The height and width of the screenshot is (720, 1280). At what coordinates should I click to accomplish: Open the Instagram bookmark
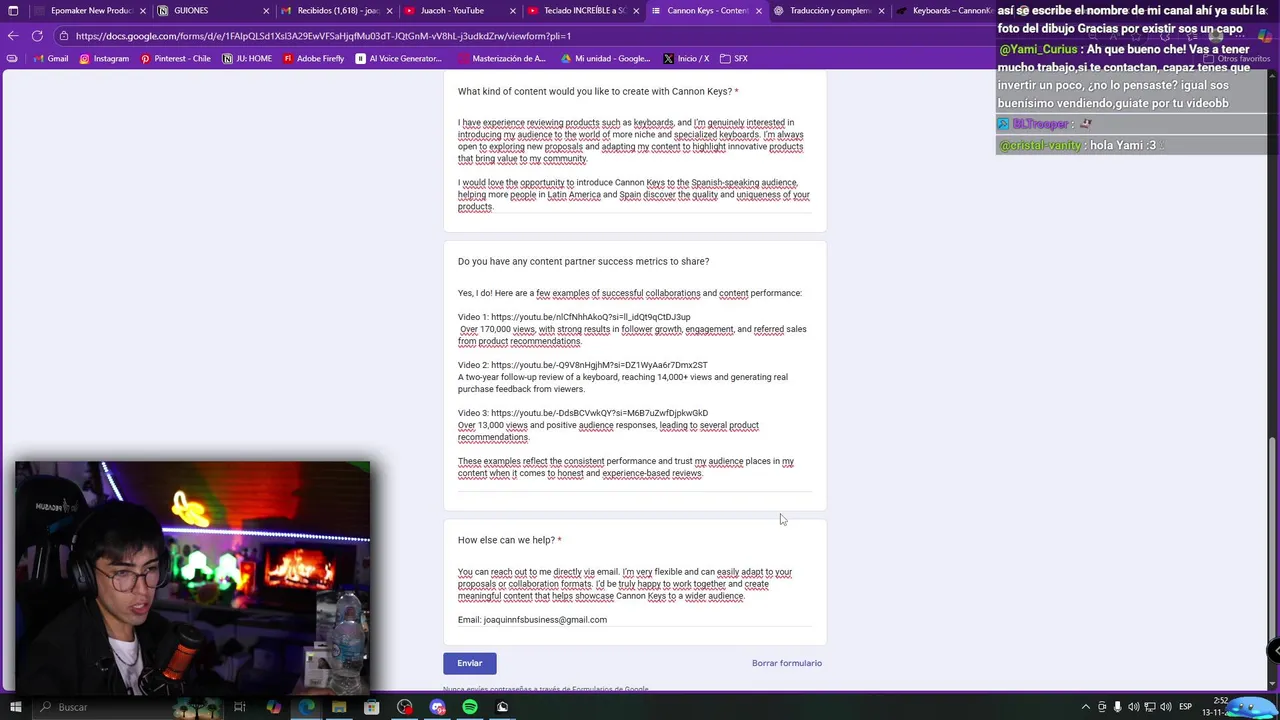(104, 58)
